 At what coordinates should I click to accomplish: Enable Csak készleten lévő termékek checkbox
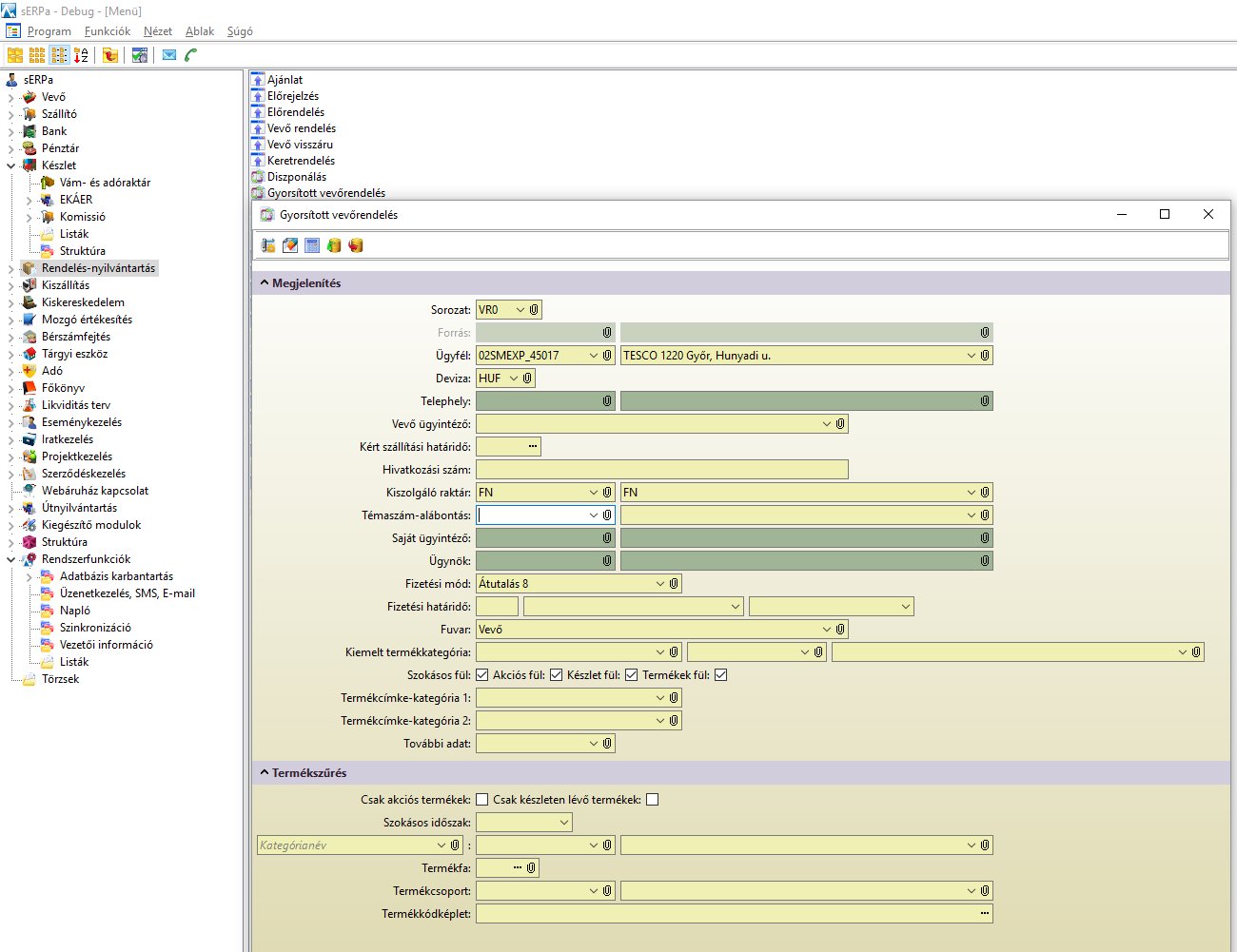[652, 800]
